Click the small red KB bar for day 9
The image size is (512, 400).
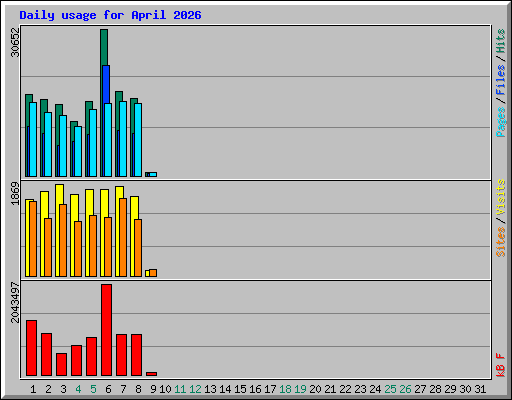tap(152, 374)
